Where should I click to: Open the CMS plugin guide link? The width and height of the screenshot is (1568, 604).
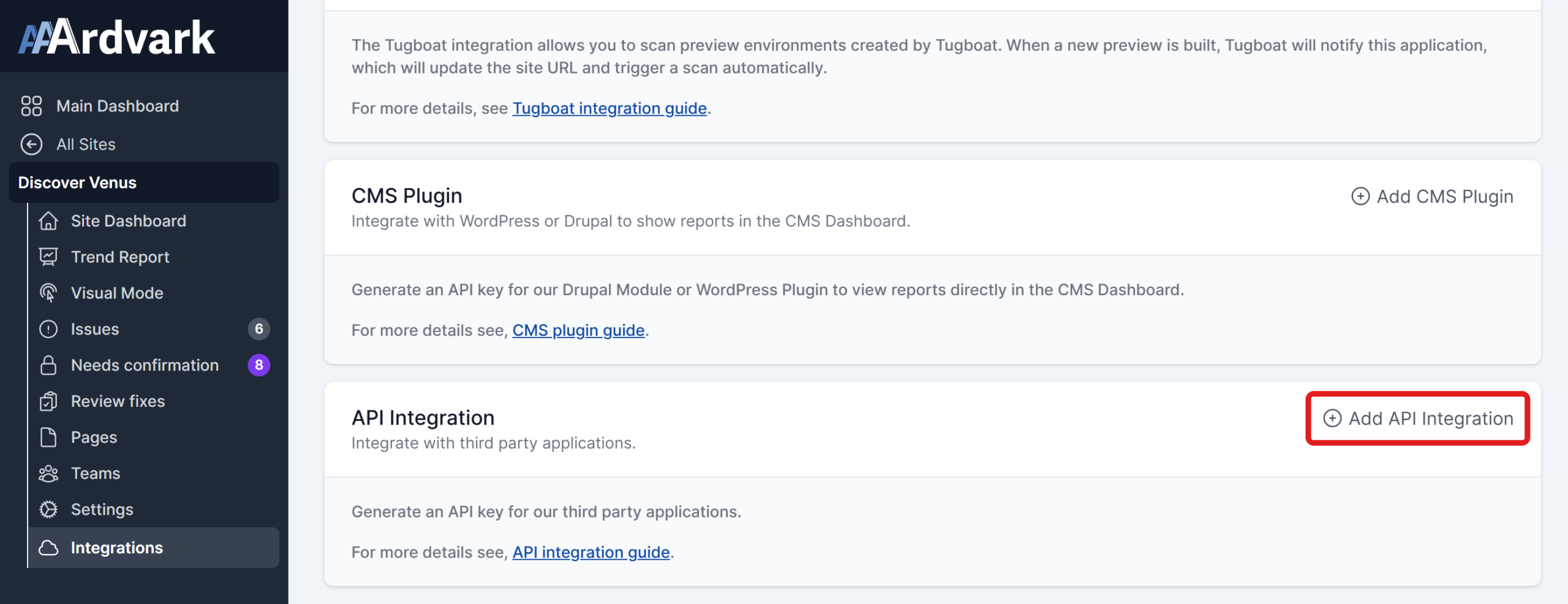click(x=578, y=331)
